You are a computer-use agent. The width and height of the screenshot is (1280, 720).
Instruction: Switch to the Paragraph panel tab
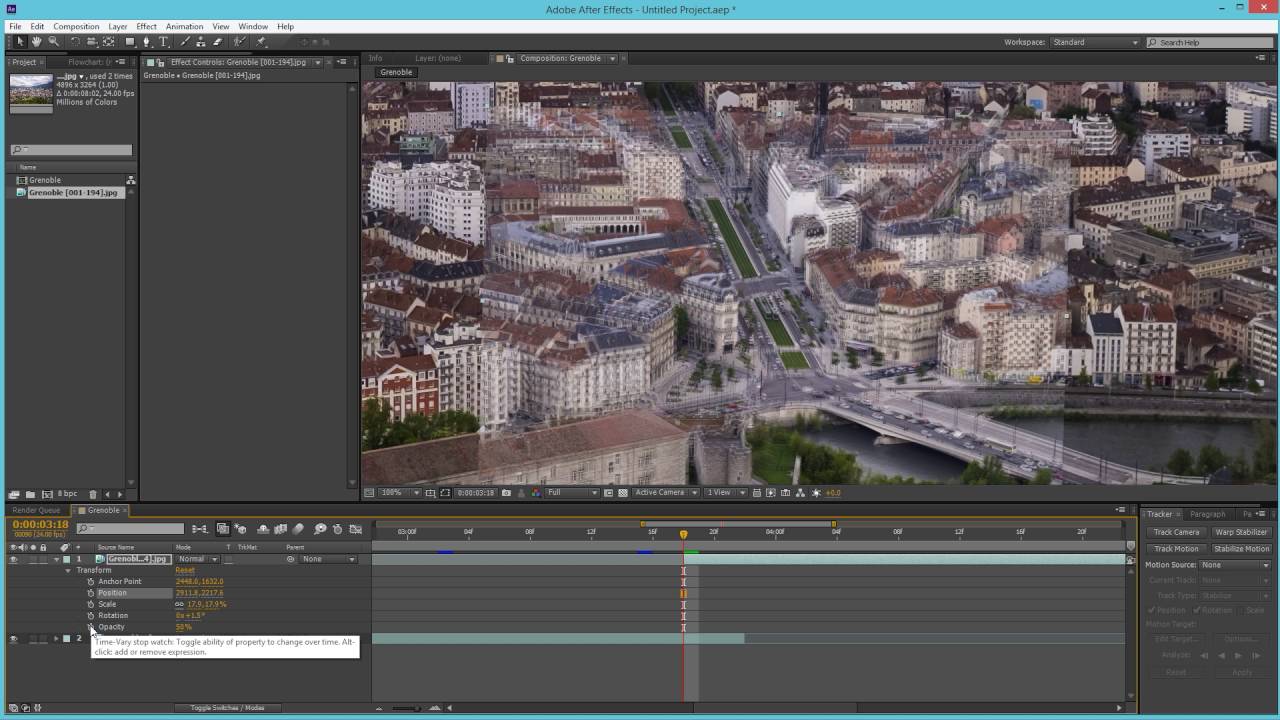pos(1207,514)
